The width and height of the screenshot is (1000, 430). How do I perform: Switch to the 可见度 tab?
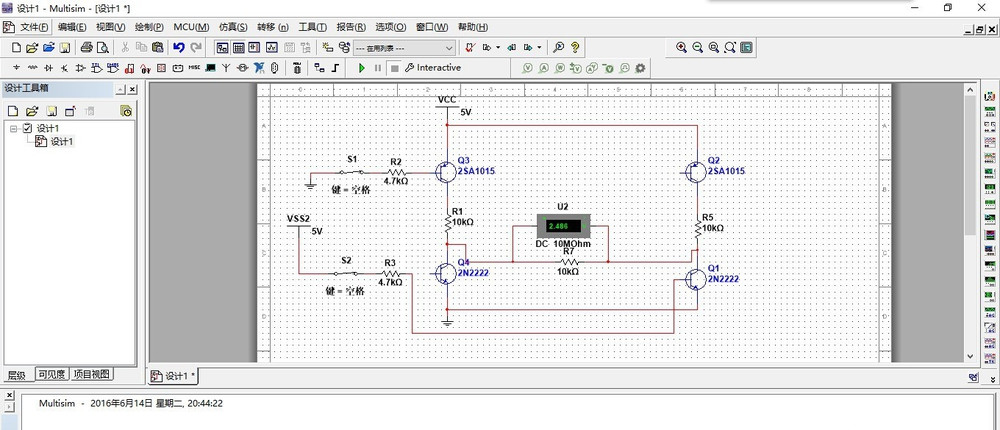click(x=51, y=375)
